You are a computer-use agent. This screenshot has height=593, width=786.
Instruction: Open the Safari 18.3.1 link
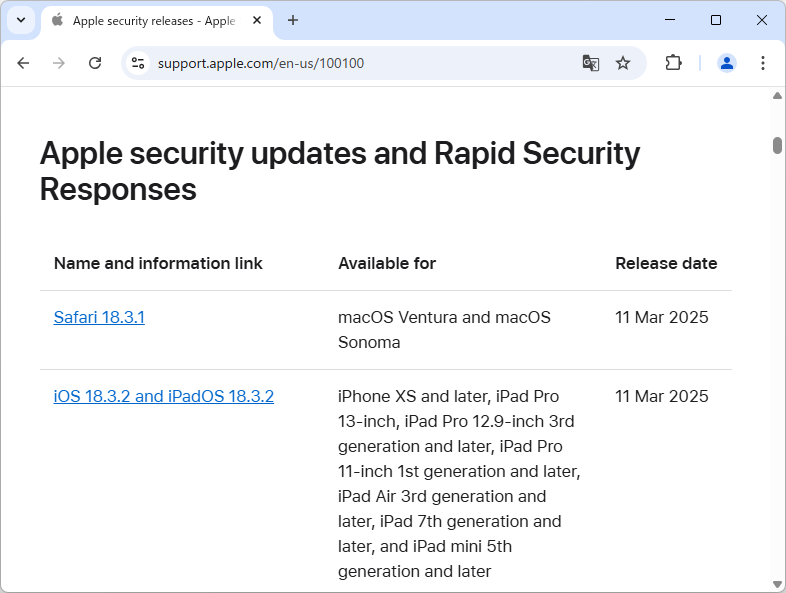click(x=99, y=317)
